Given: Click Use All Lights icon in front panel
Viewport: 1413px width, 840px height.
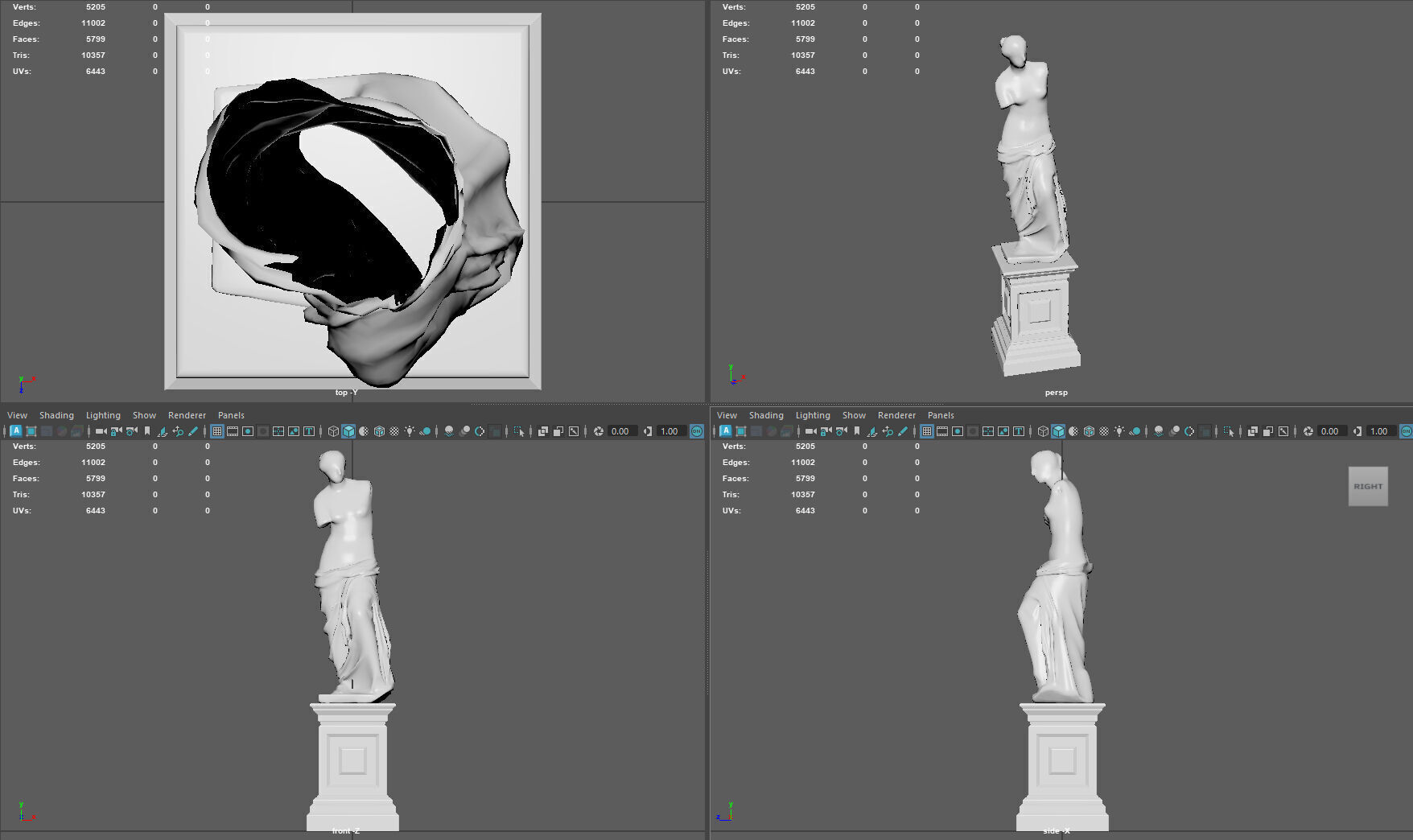Looking at the screenshot, I should click(x=410, y=431).
